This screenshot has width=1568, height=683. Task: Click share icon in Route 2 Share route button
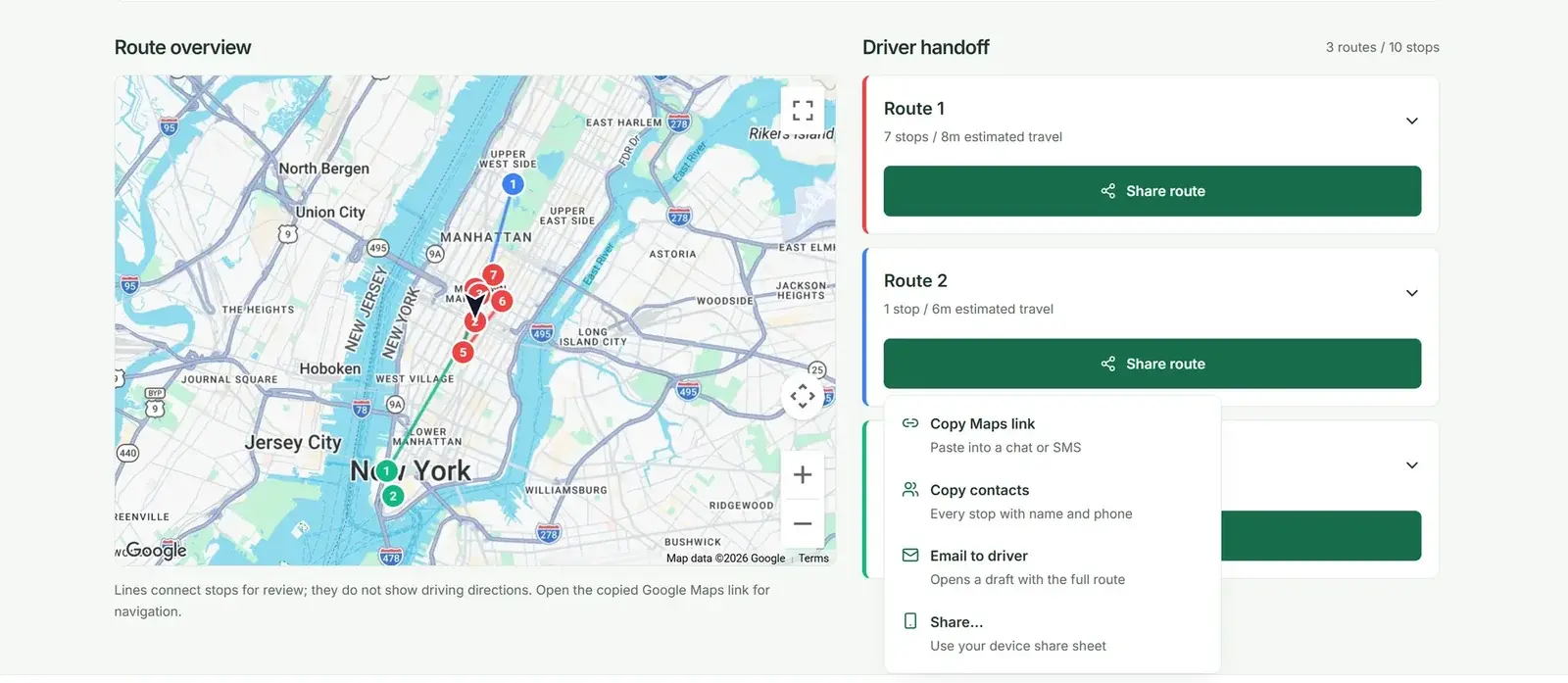click(x=1108, y=364)
